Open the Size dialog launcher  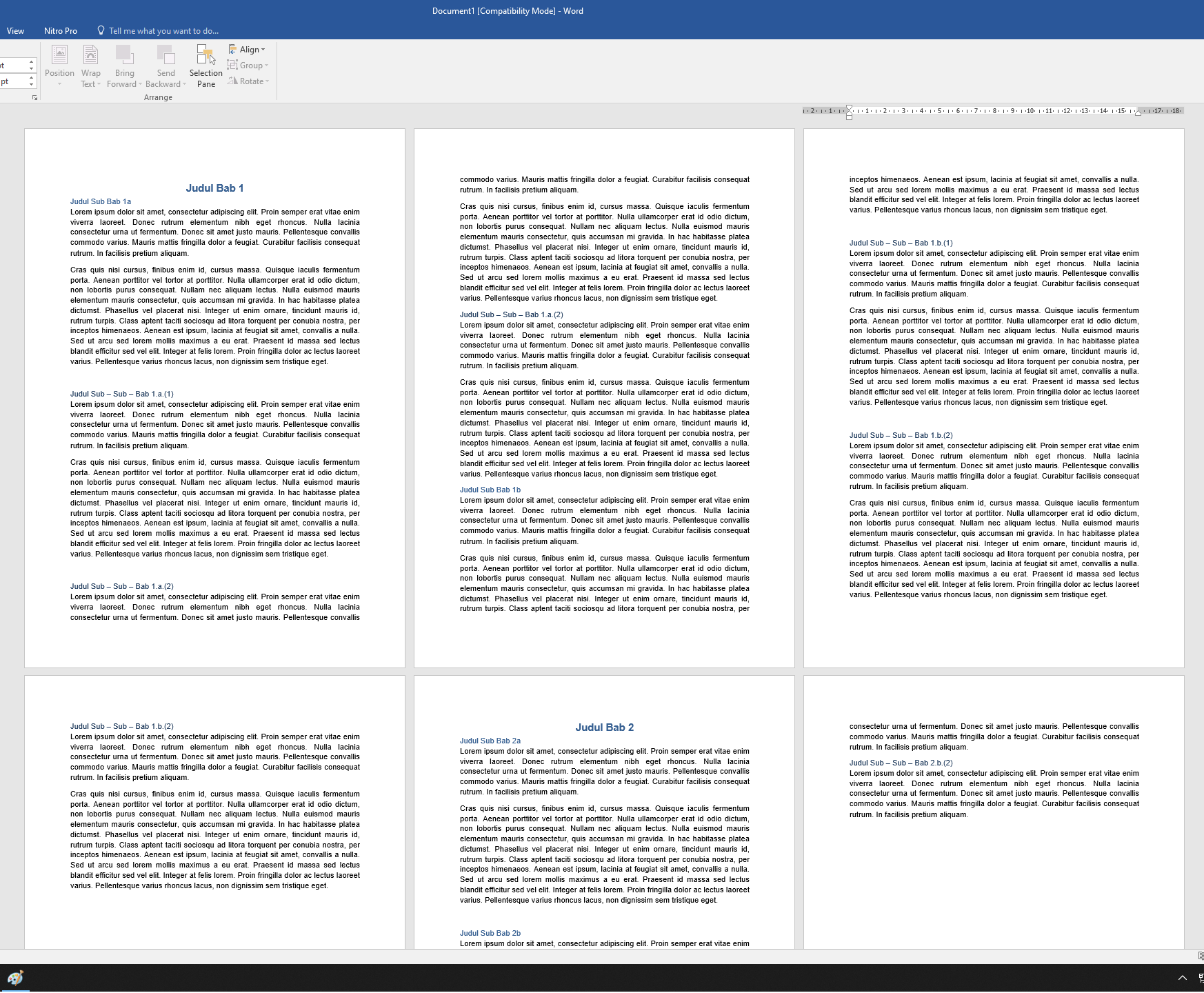click(x=34, y=98)
